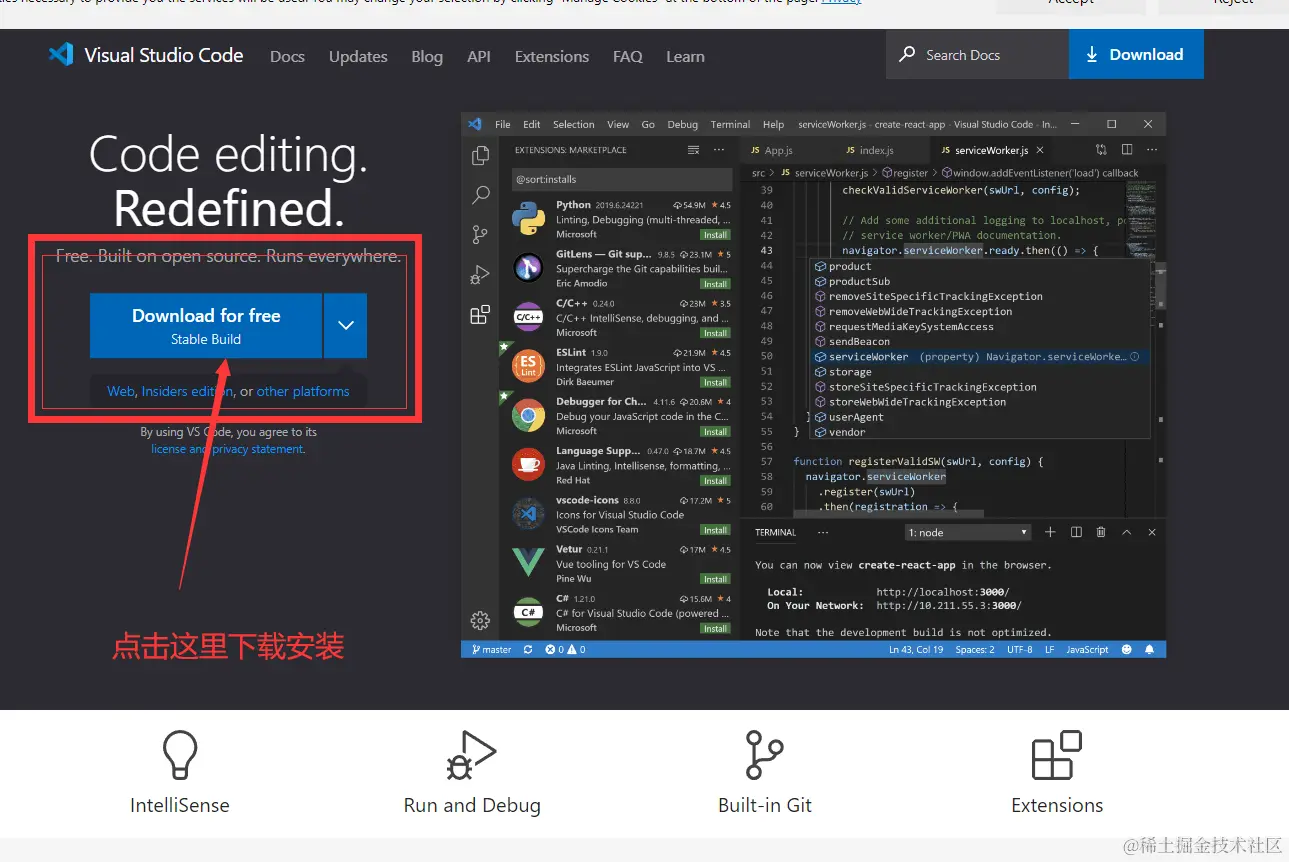The width and height of the screenshot is (1289, 862).
Task: Click the magnifier icon in Search Docs
Action: click(x=907, y=55)
